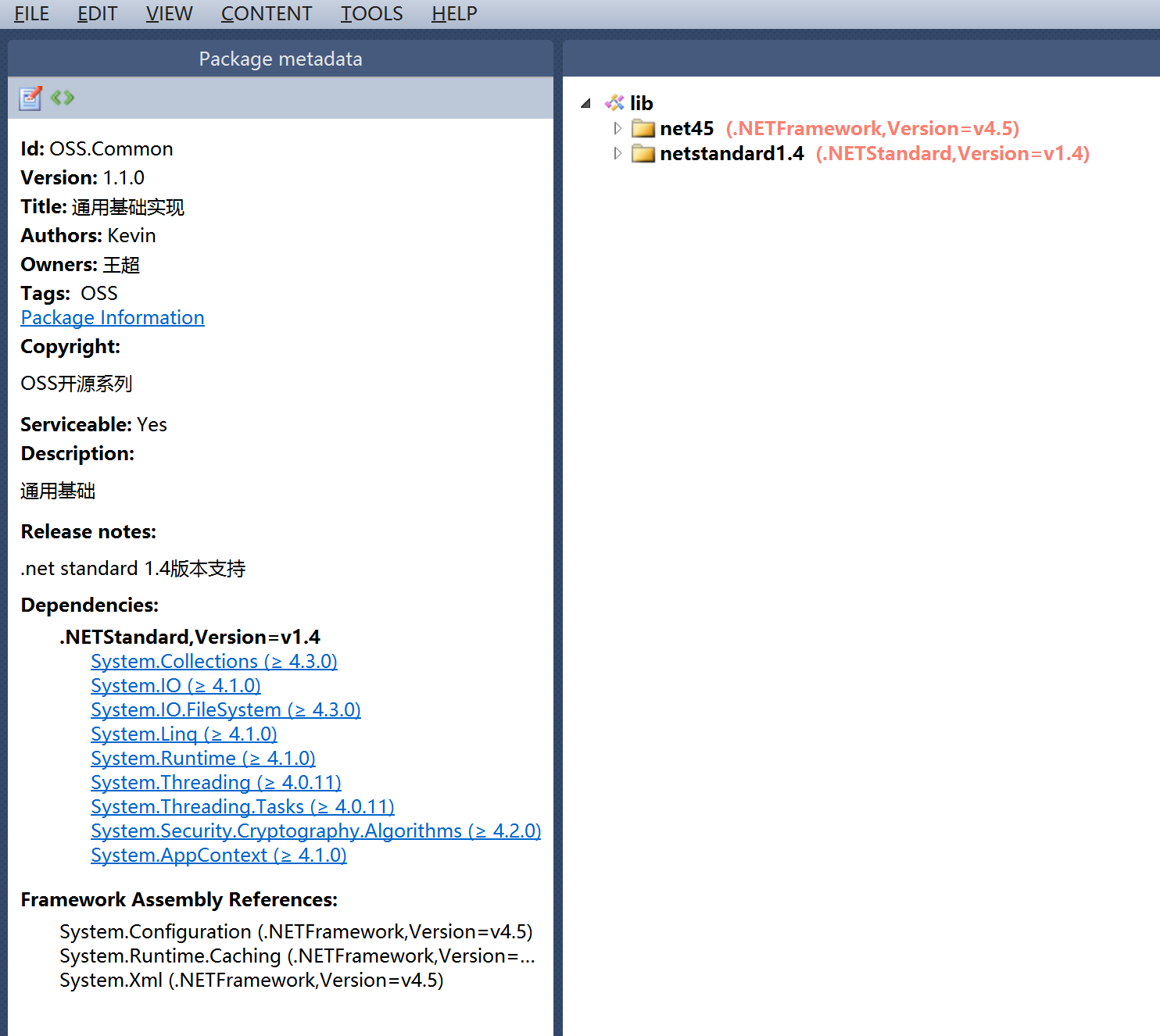Open System.Threading (≥ 4.0.11) link
The height and width of the screenshot is (1036, 1160).
[x=216, y=783]
